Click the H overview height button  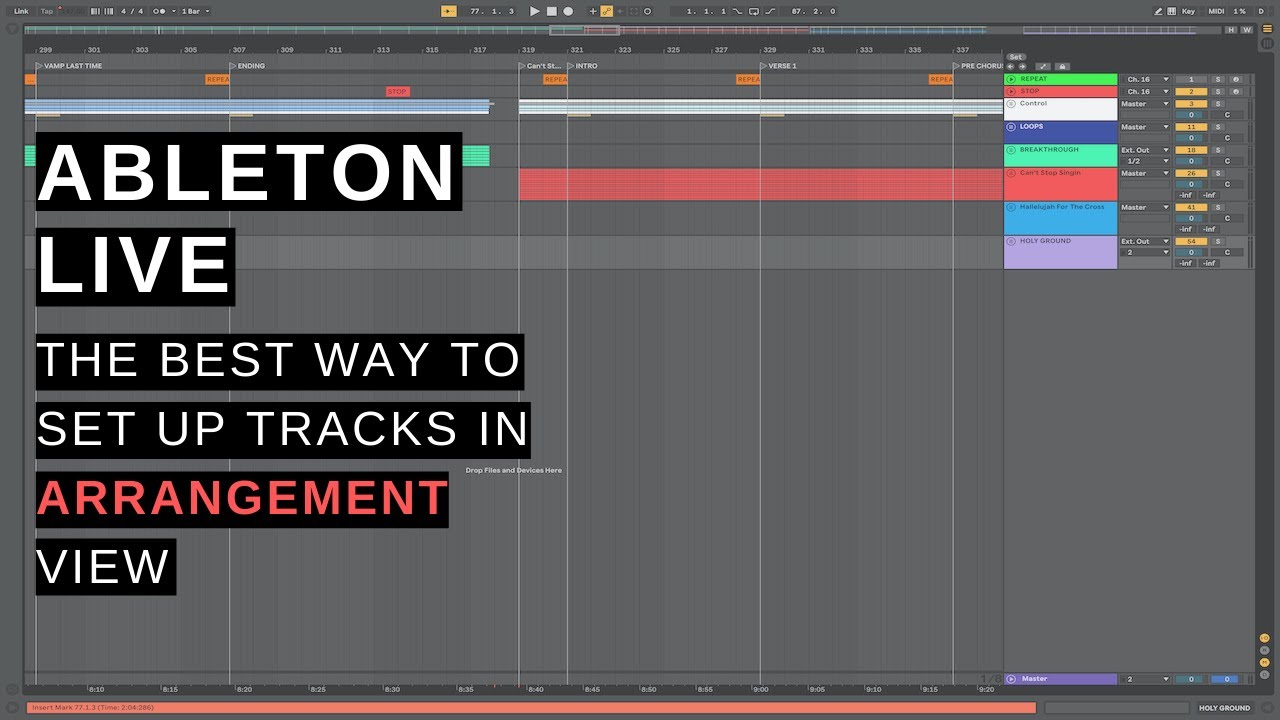pyautogui.click(x=1231, y=29)
